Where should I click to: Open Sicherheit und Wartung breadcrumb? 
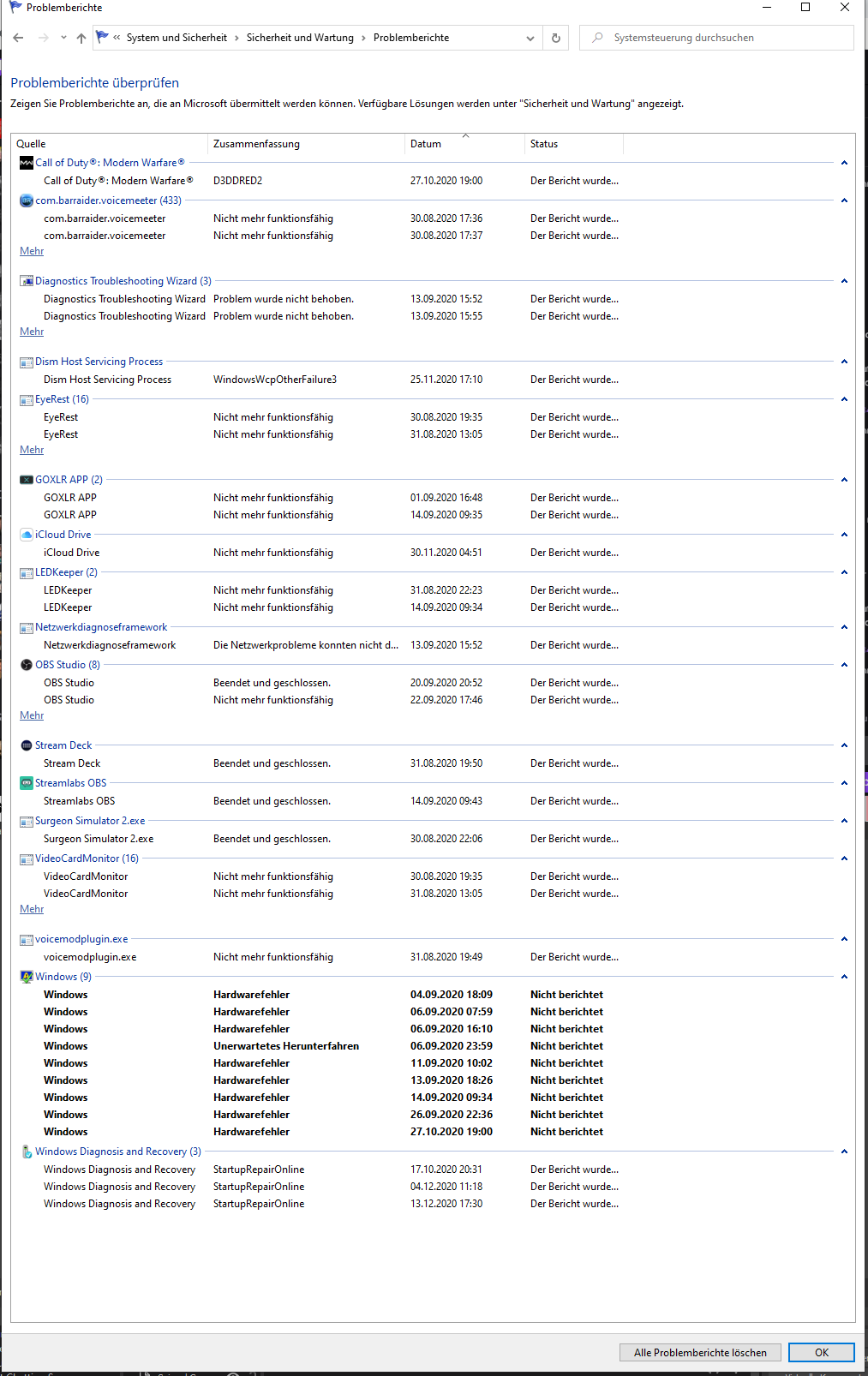300,38
